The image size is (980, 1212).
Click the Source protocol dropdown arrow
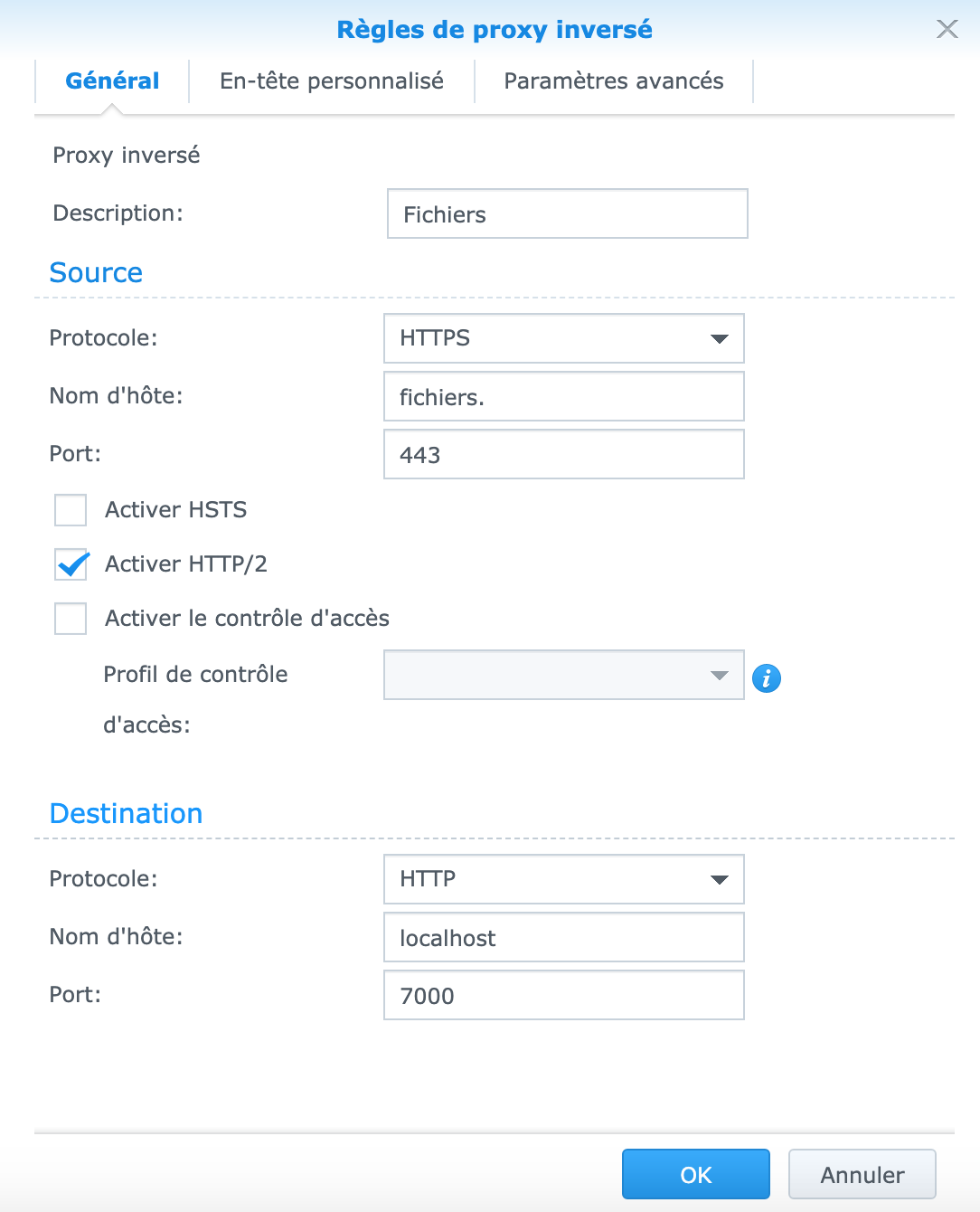pos(720,339)
